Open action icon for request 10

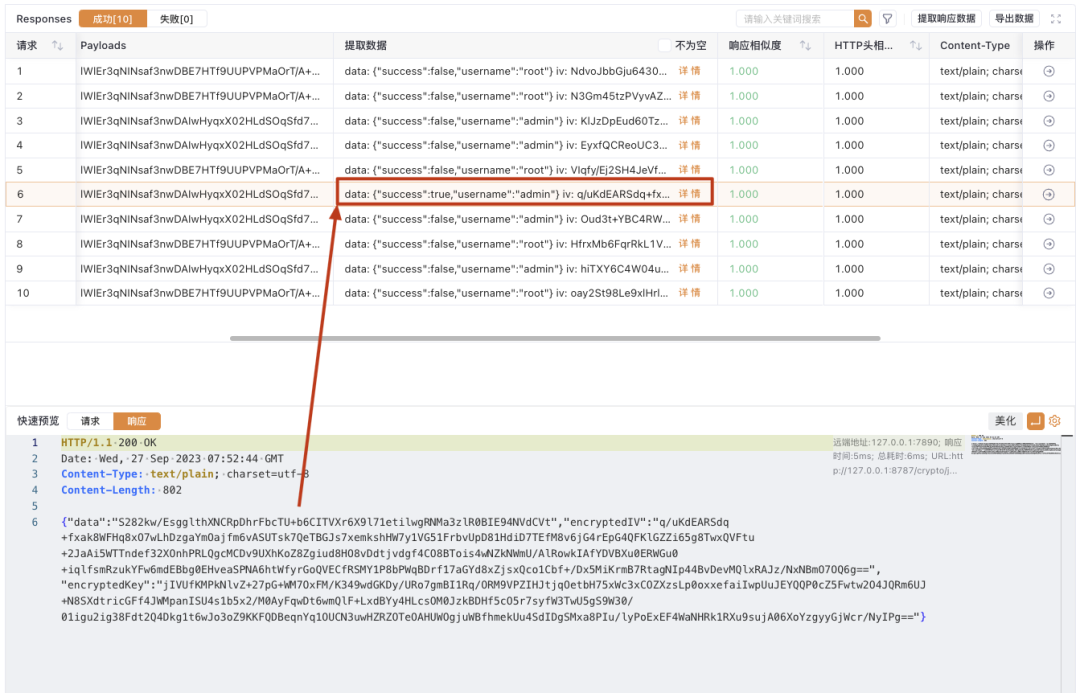(1048, 293)
